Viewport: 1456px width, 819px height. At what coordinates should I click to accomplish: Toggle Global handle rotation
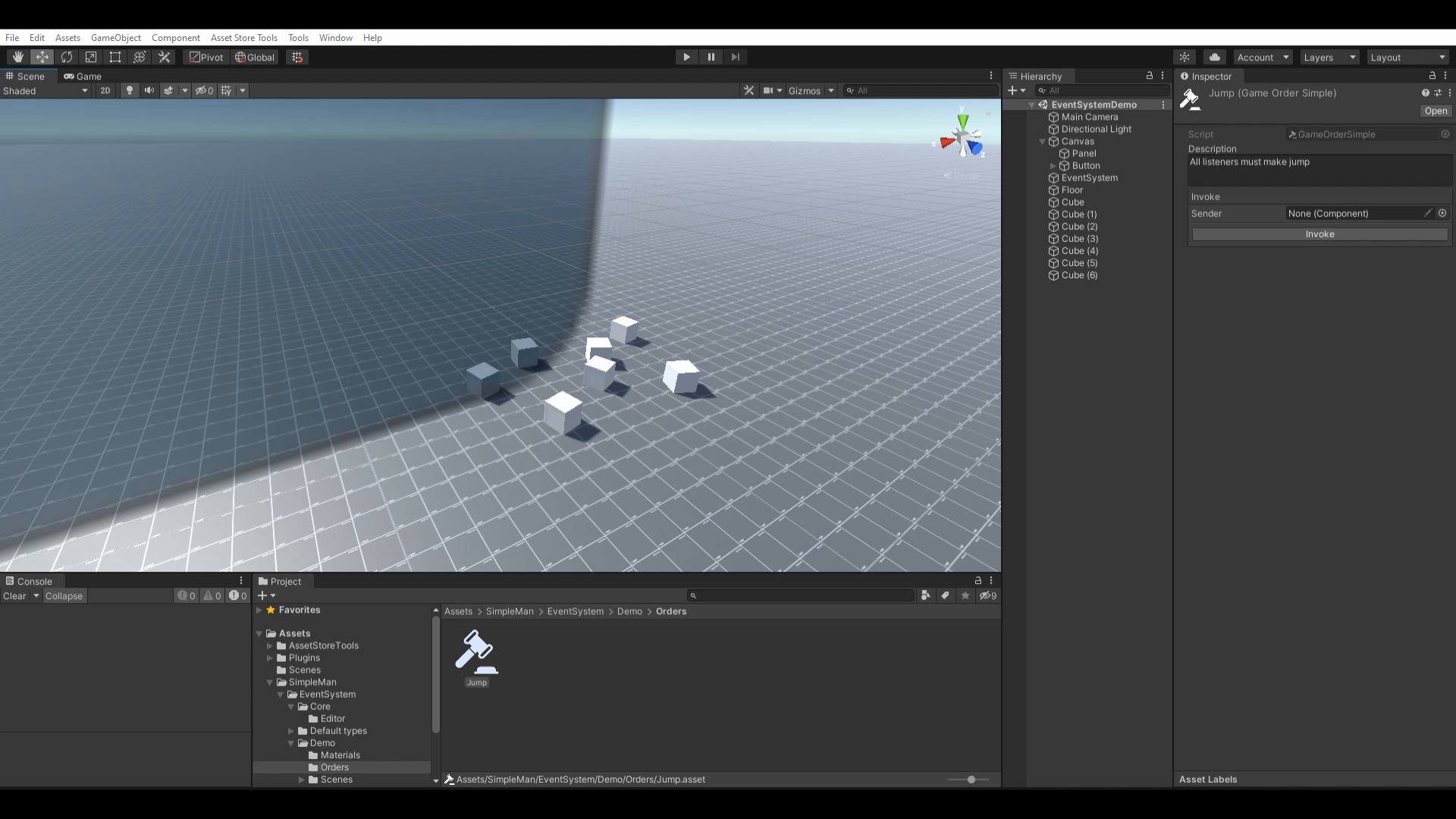255,57
